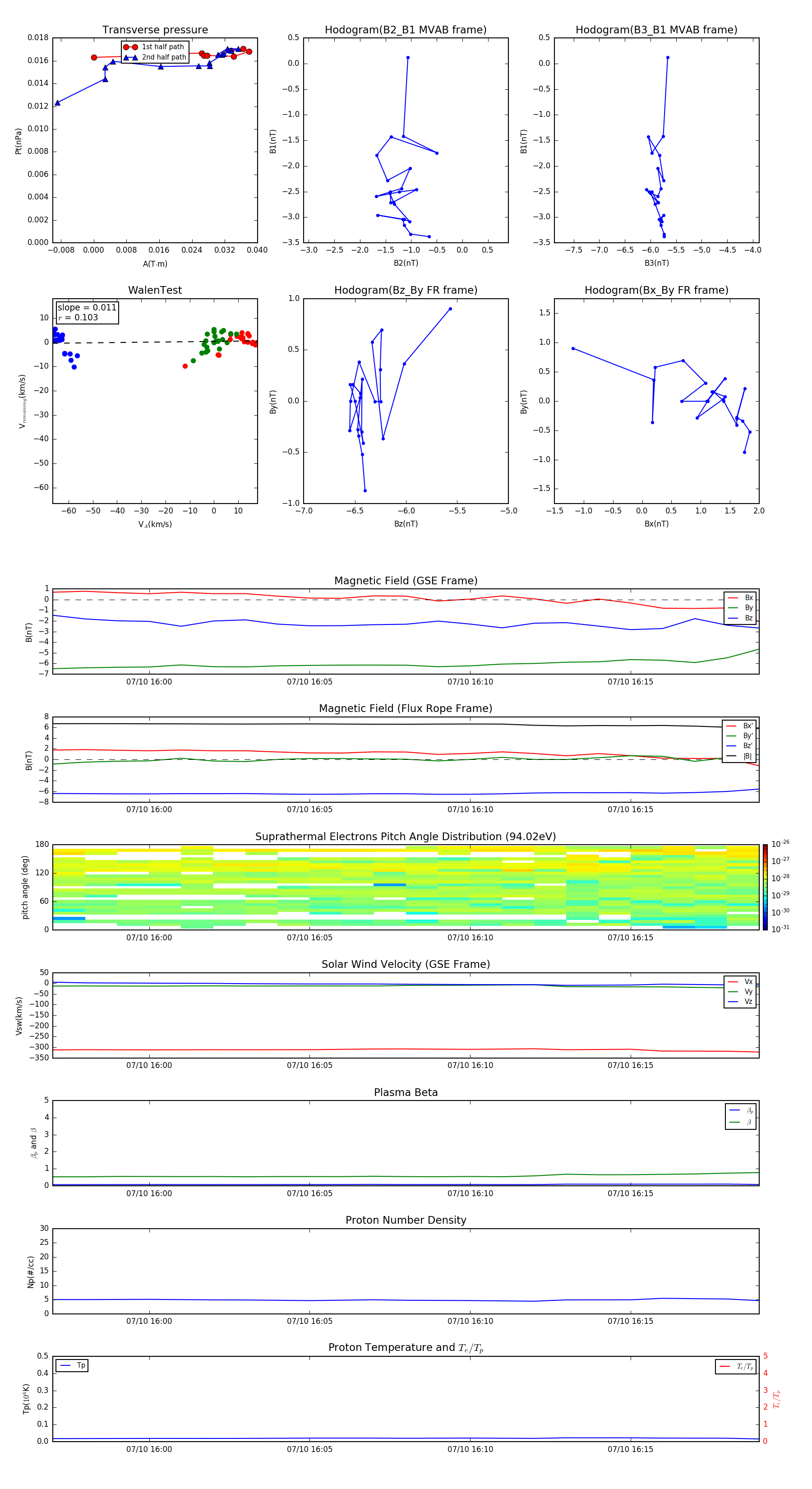812x1489 pixels.
Task: Click the '1st half path' legend entry
Action: tap(154, 47)
